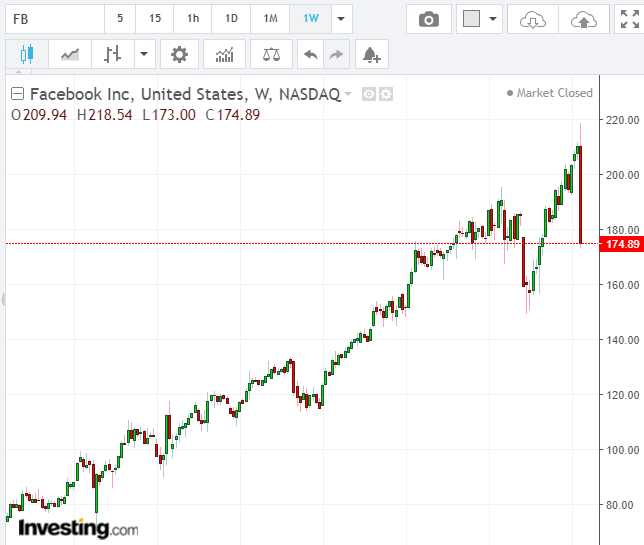
Task: Switch to the area chart style
Action: pos(70,55)
